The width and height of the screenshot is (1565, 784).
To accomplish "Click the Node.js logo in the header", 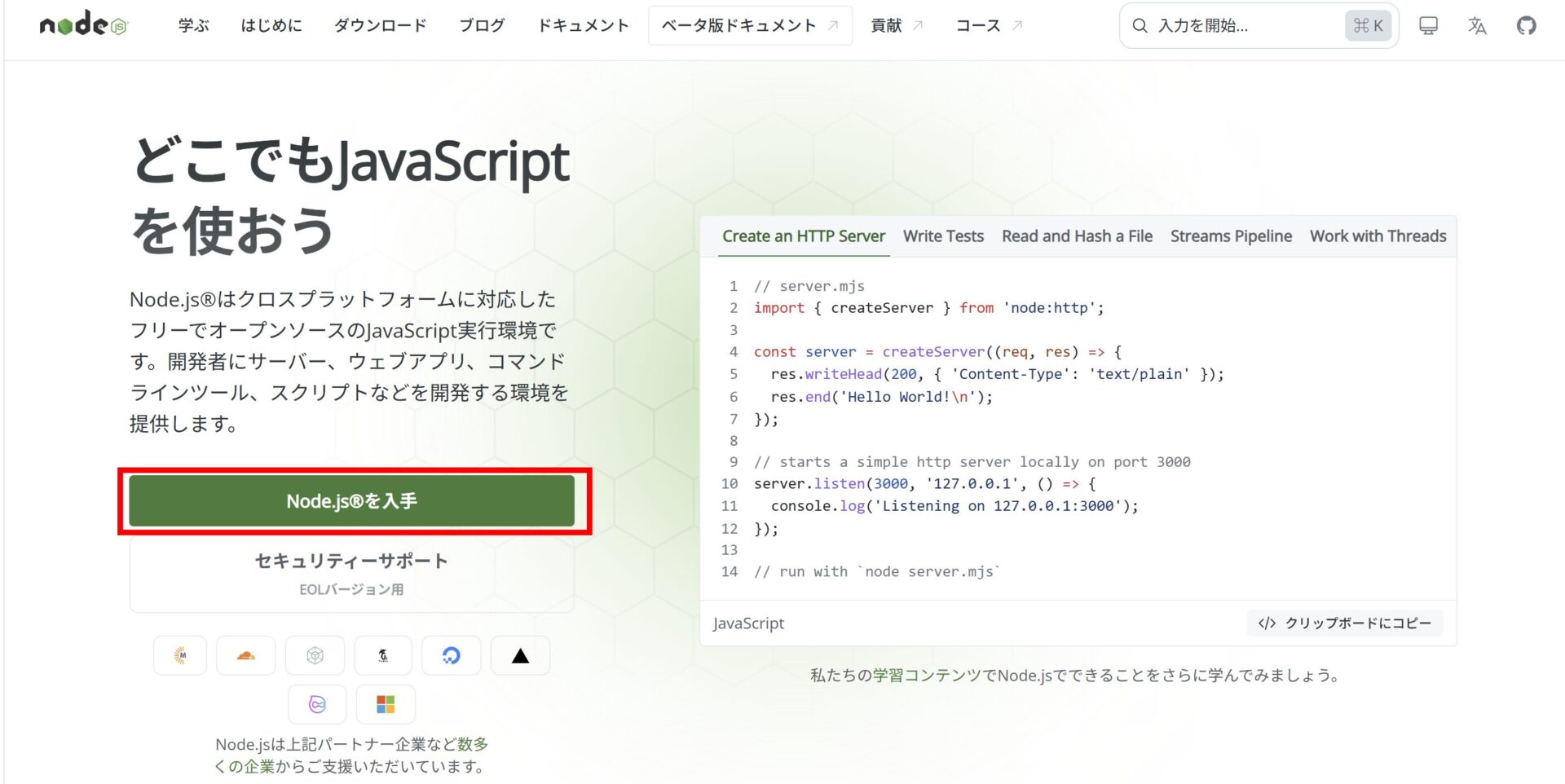I will (x=84, y=25).
